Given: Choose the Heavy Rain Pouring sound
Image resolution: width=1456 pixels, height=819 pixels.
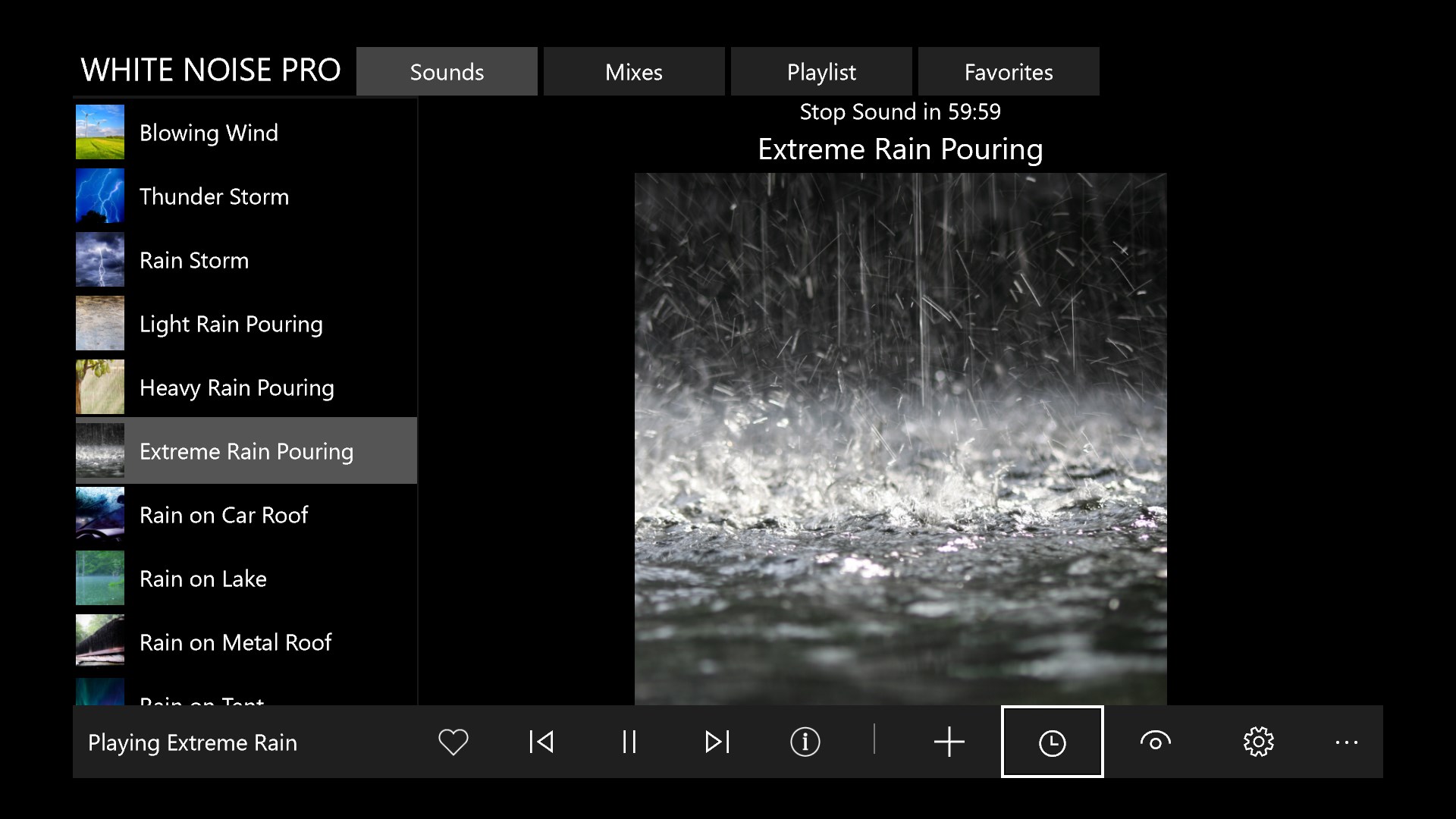Looking at the screenshot, I should 237,388.
